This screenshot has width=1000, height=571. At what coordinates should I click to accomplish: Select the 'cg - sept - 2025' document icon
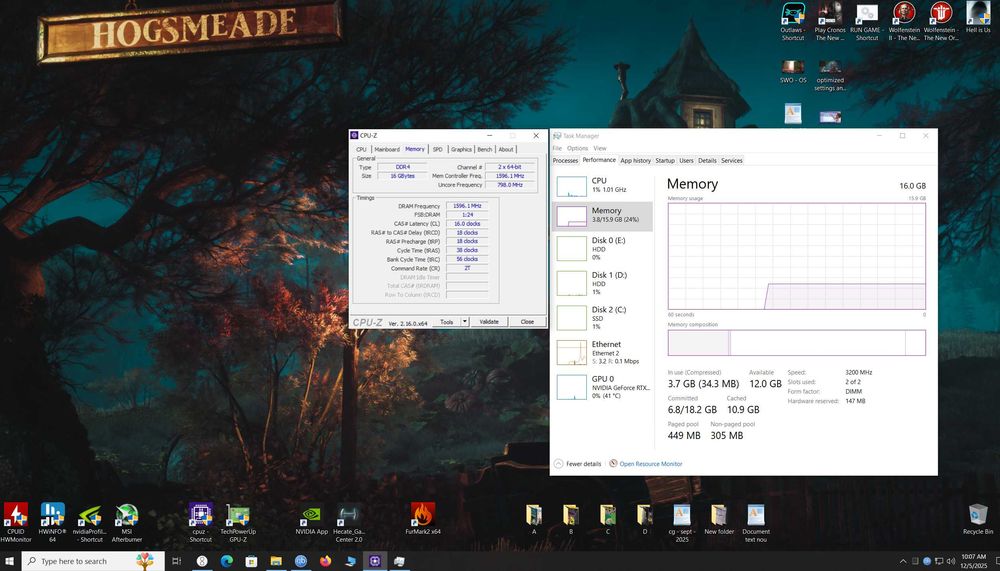(x=682, y=522)
